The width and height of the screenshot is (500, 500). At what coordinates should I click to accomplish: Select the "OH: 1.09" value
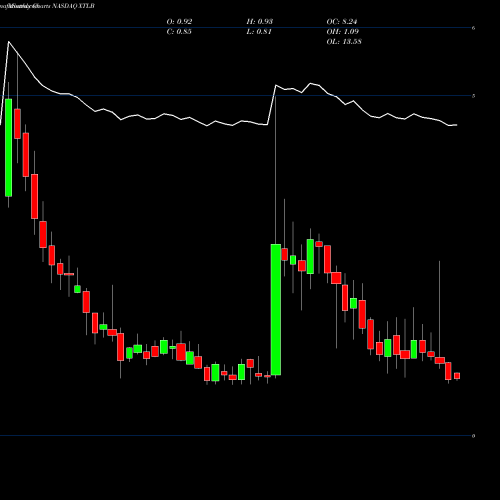click(343, 32)
